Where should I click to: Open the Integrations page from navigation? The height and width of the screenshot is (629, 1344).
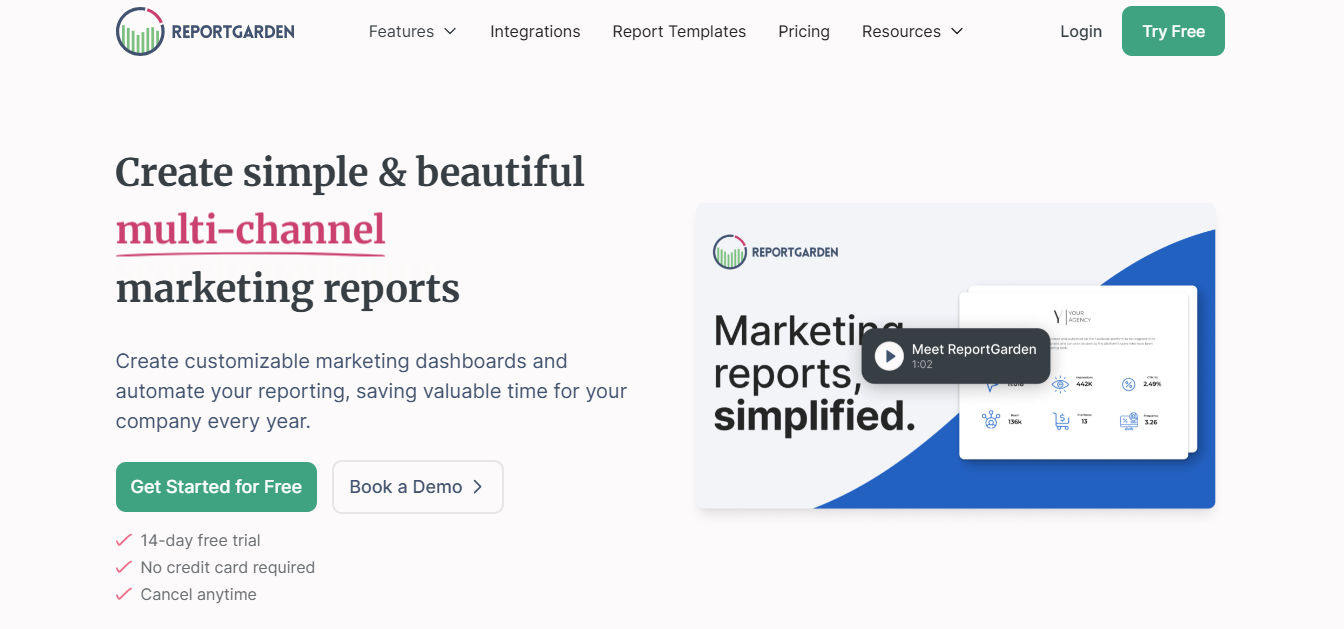pos(535,32)
